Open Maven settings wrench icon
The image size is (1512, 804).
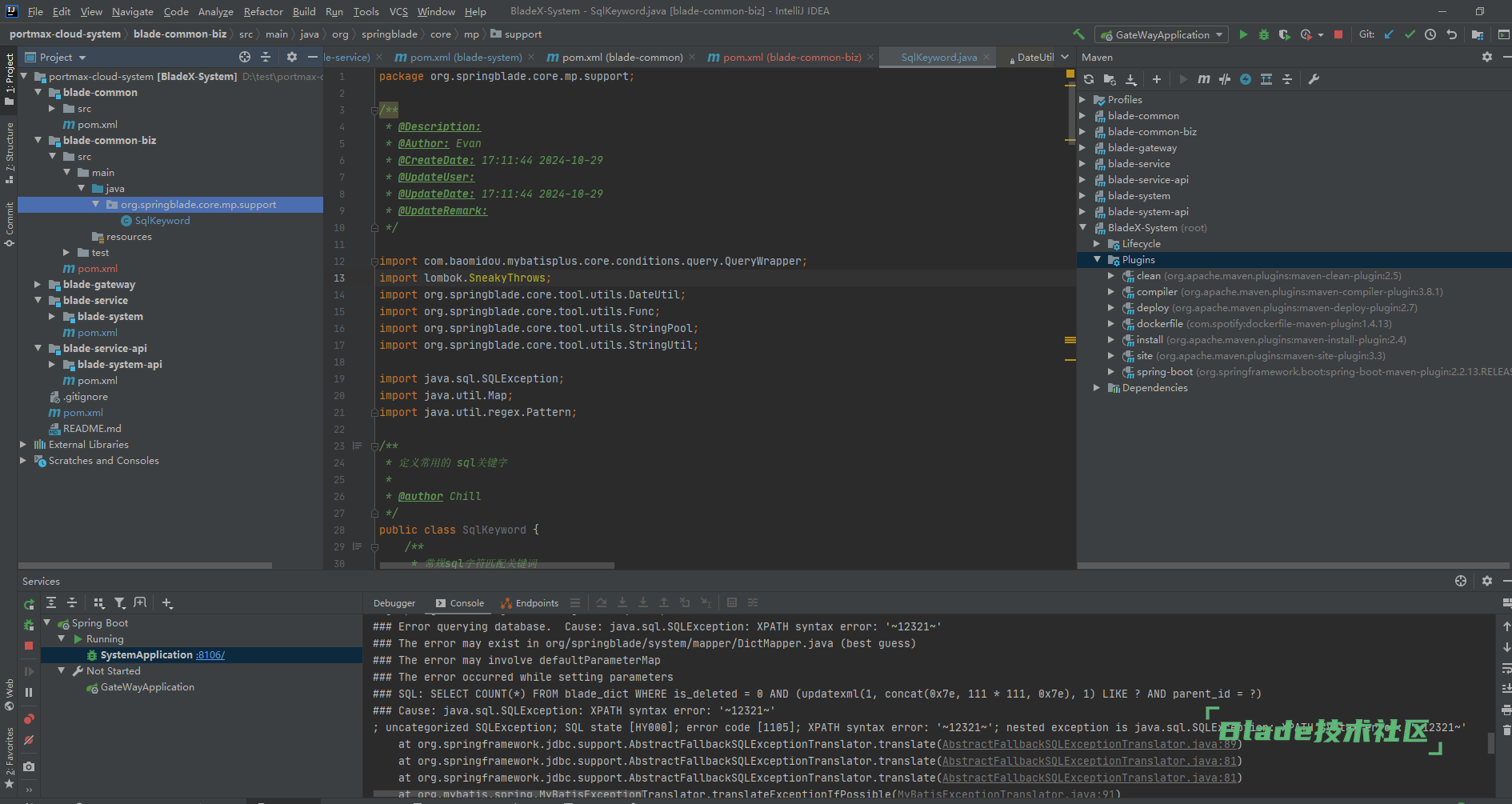click(1314, 79)
